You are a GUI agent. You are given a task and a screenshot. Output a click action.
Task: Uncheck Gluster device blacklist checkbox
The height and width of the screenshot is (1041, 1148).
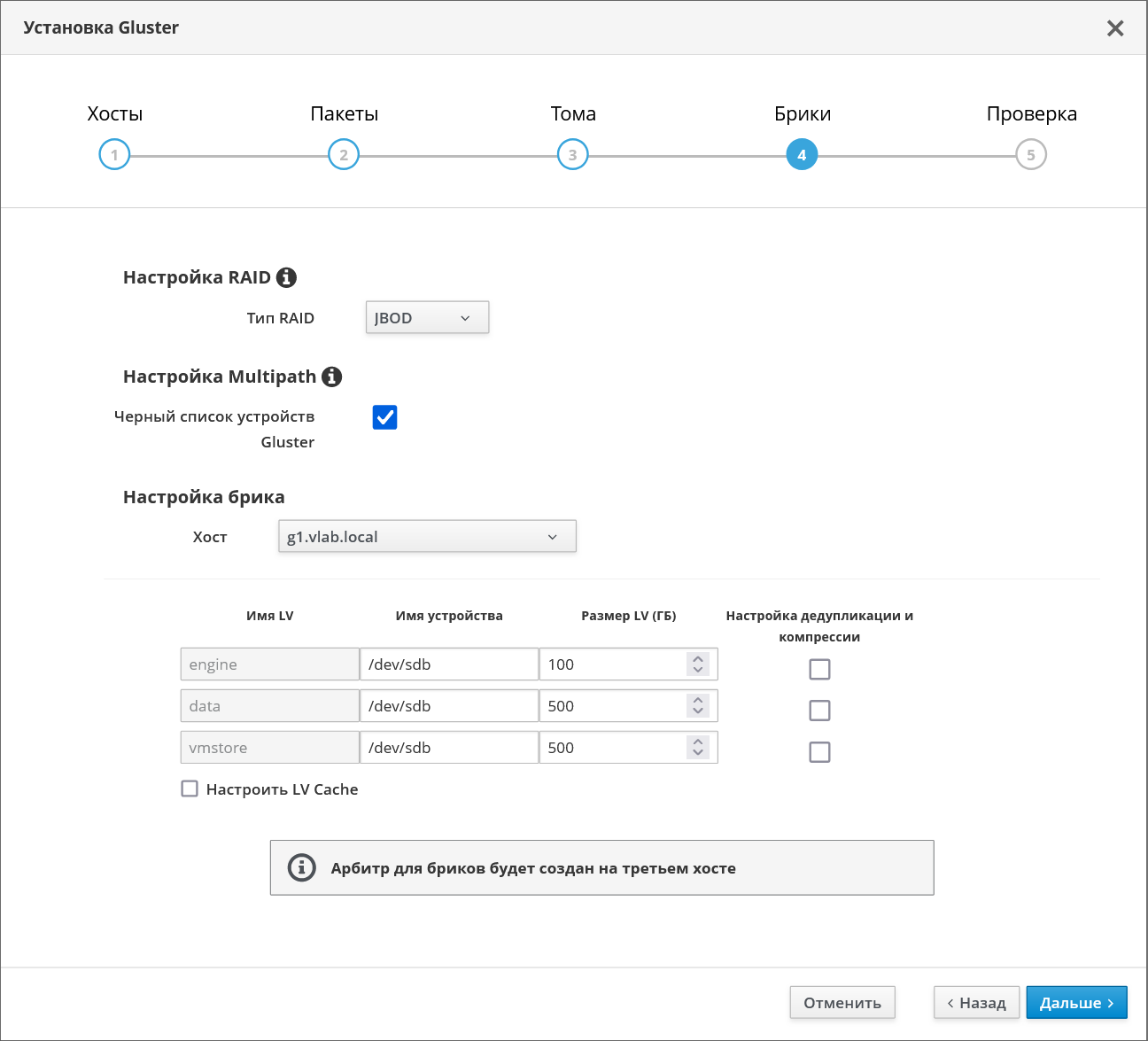384,417
